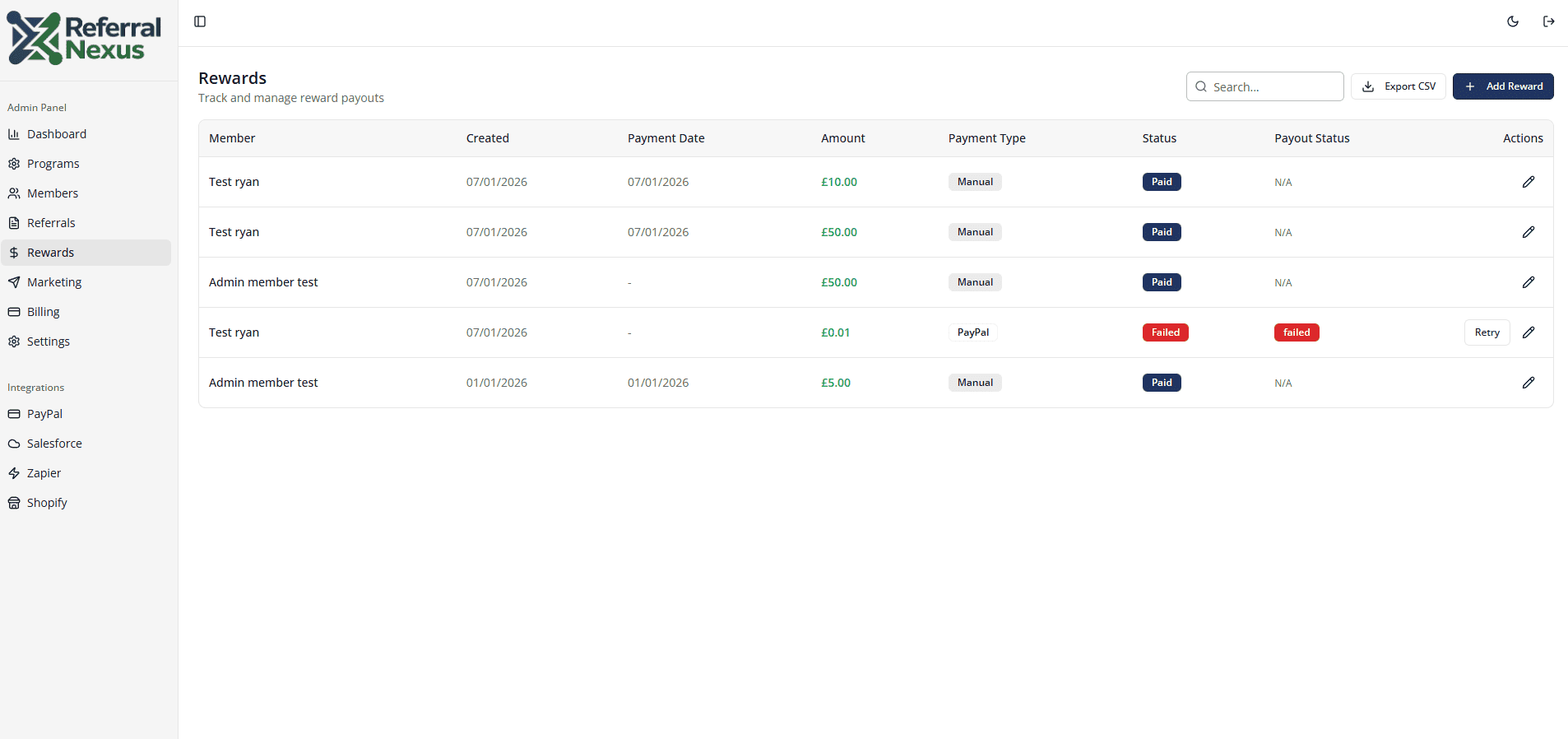Click the Failed status badge
The width and height of the screenshot is (1568, 739).
tap(1166, 332)
